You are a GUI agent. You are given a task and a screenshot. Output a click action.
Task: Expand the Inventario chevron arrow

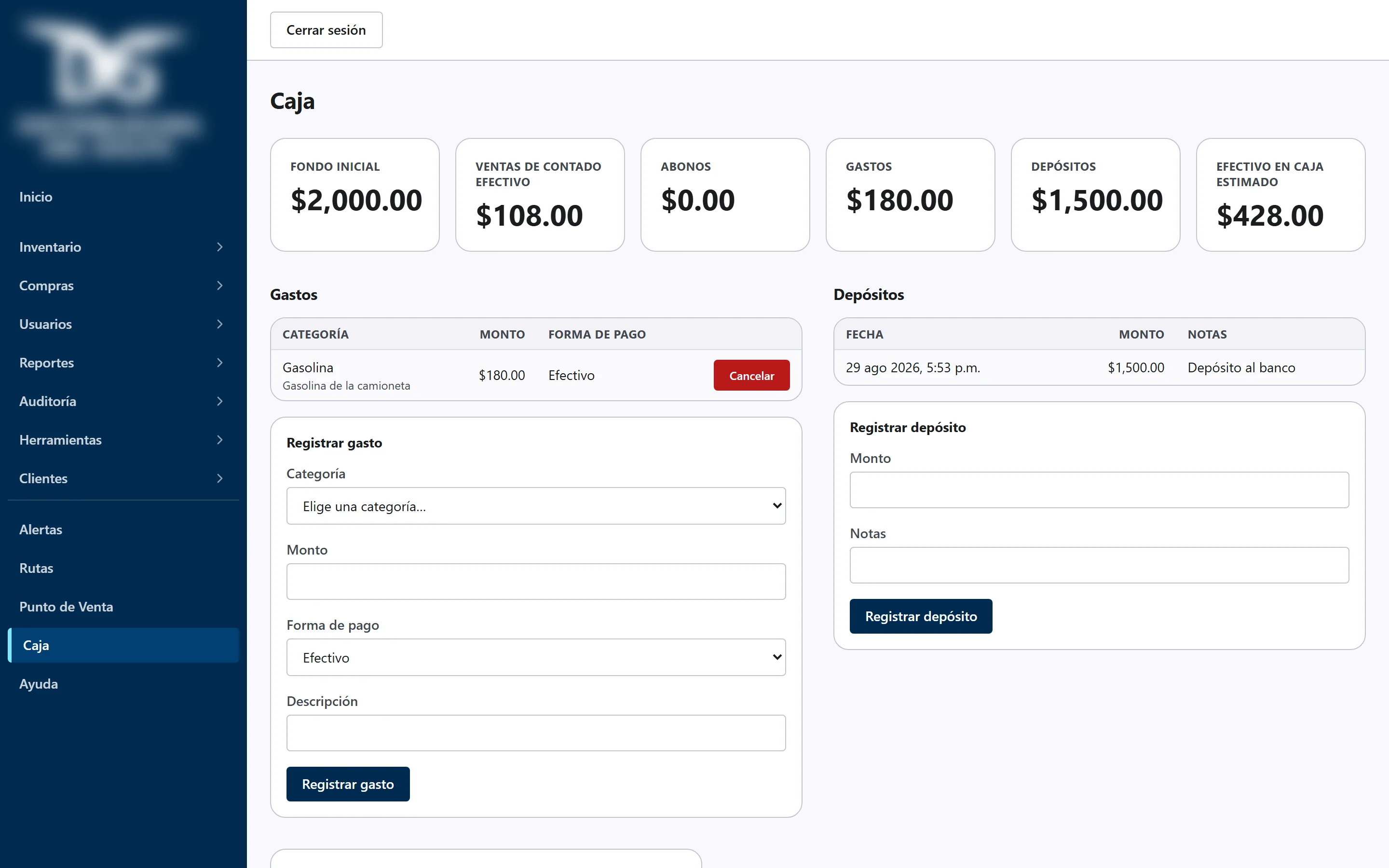tap(219, 247)
